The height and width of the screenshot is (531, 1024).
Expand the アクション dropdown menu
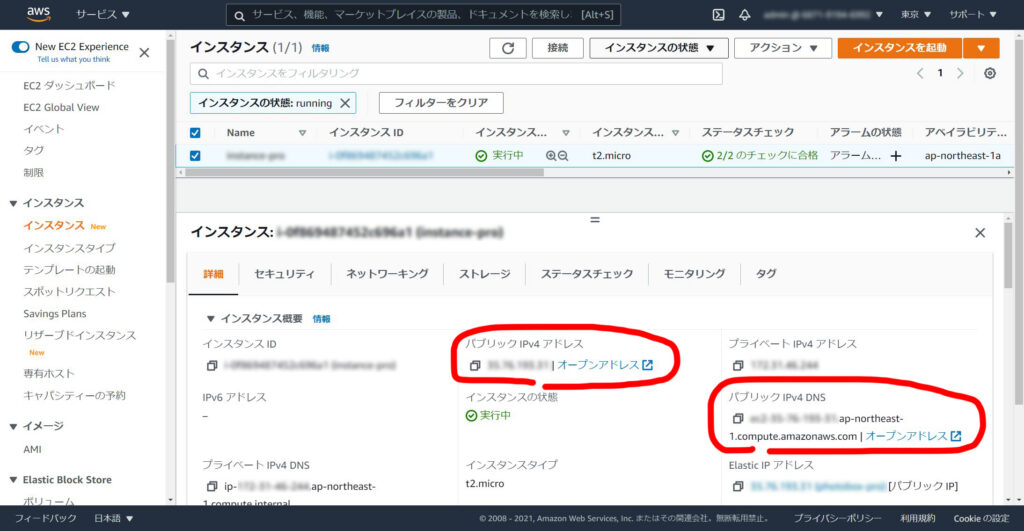pos(782,48)
